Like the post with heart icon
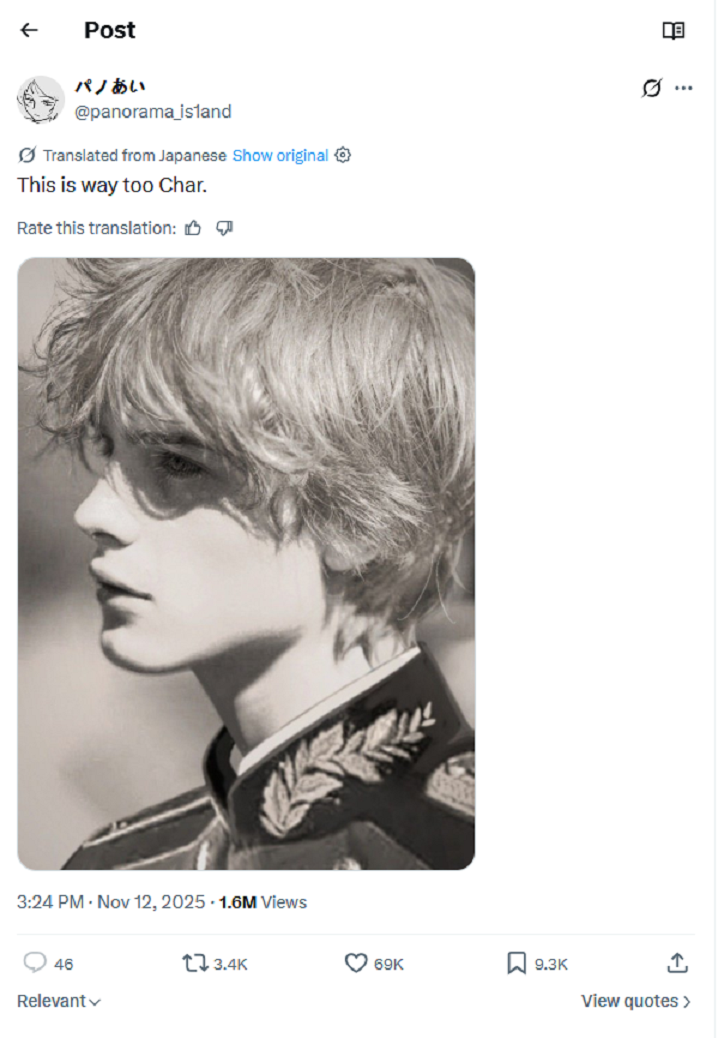Viewport: 718px width, 1038px height. pos(356,963)
